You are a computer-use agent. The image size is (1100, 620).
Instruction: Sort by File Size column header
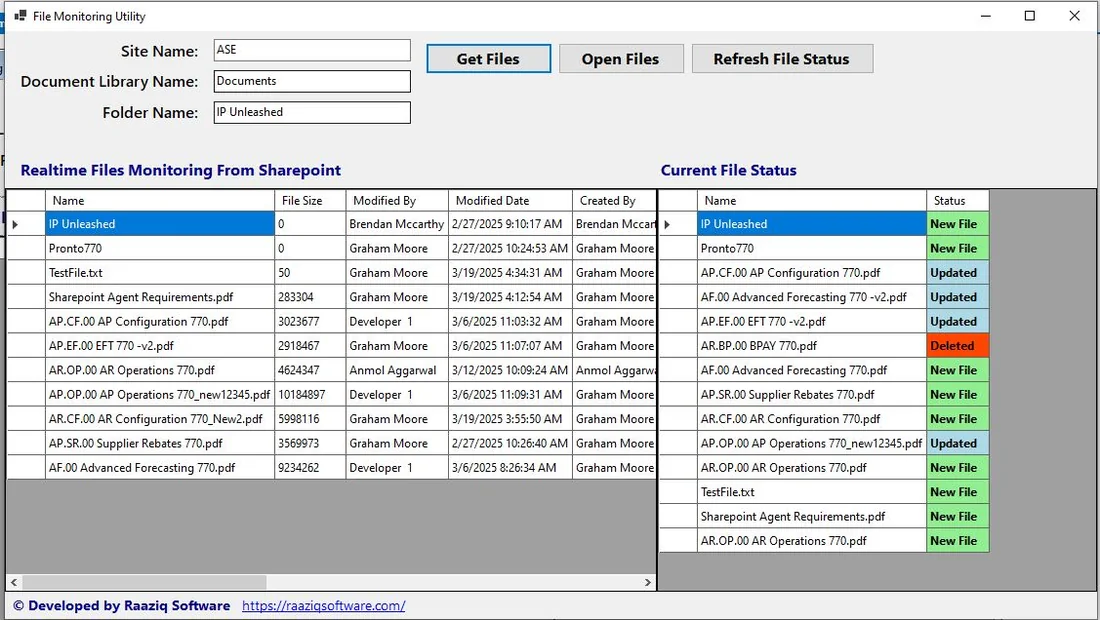pyautogui.click(x=310, y=201)
